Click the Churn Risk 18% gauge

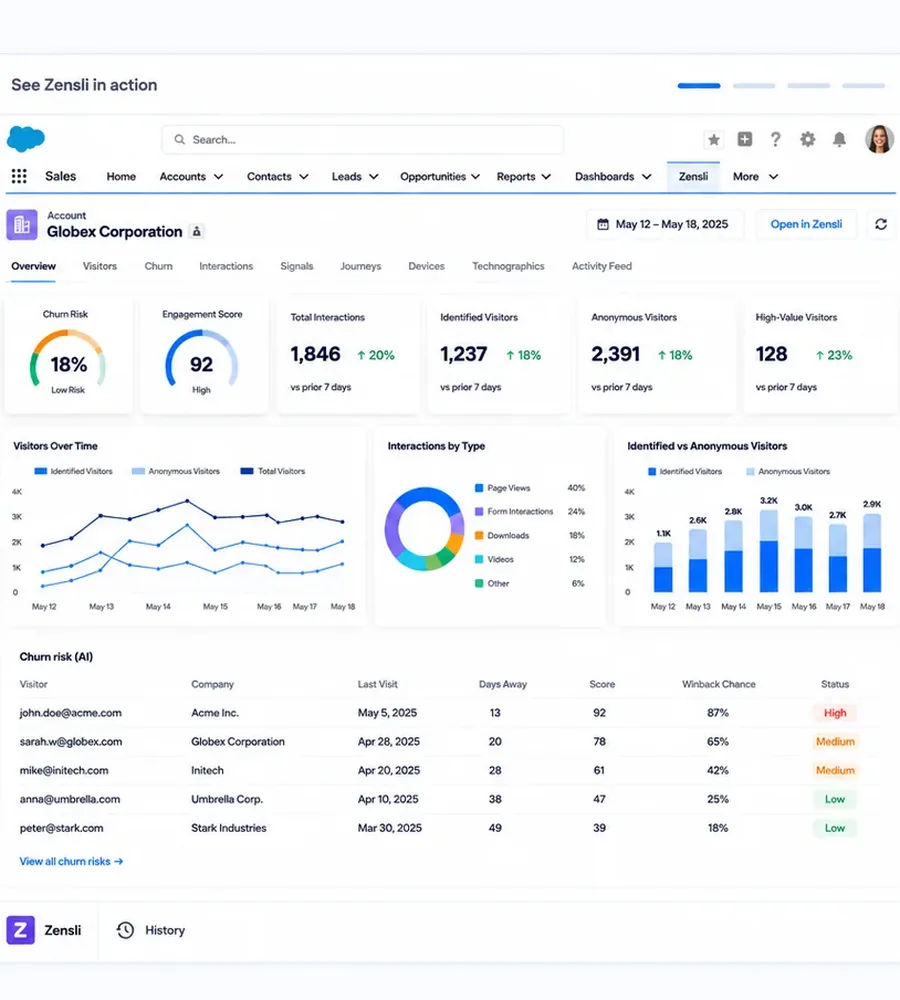tap(68, 360)
